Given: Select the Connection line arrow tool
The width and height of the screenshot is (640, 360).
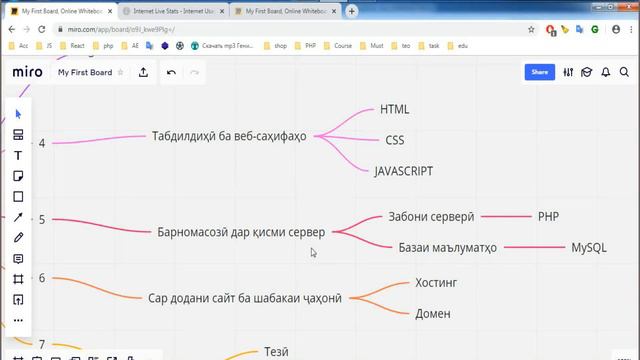Looking at the screenshot, I should [x=18, y=217].
